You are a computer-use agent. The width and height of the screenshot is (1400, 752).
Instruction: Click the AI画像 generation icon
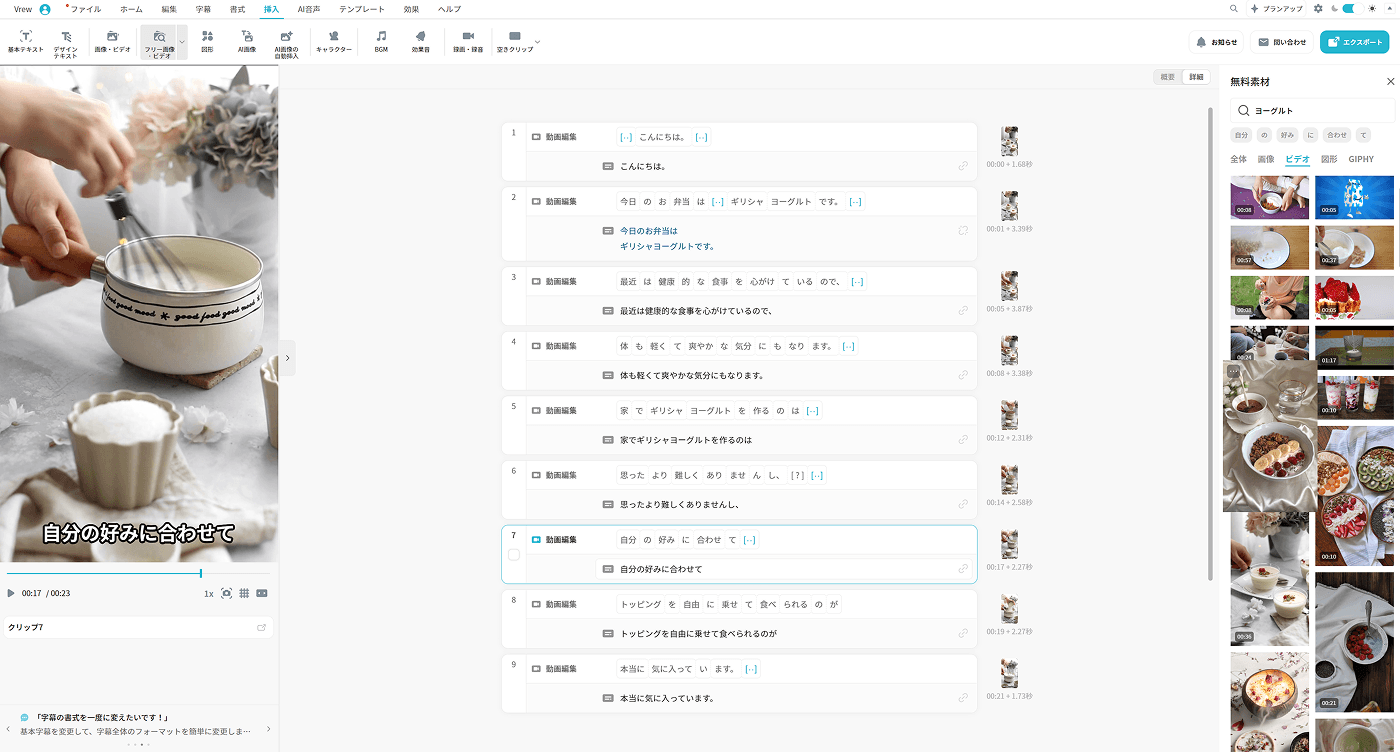(x=246, y=41)
